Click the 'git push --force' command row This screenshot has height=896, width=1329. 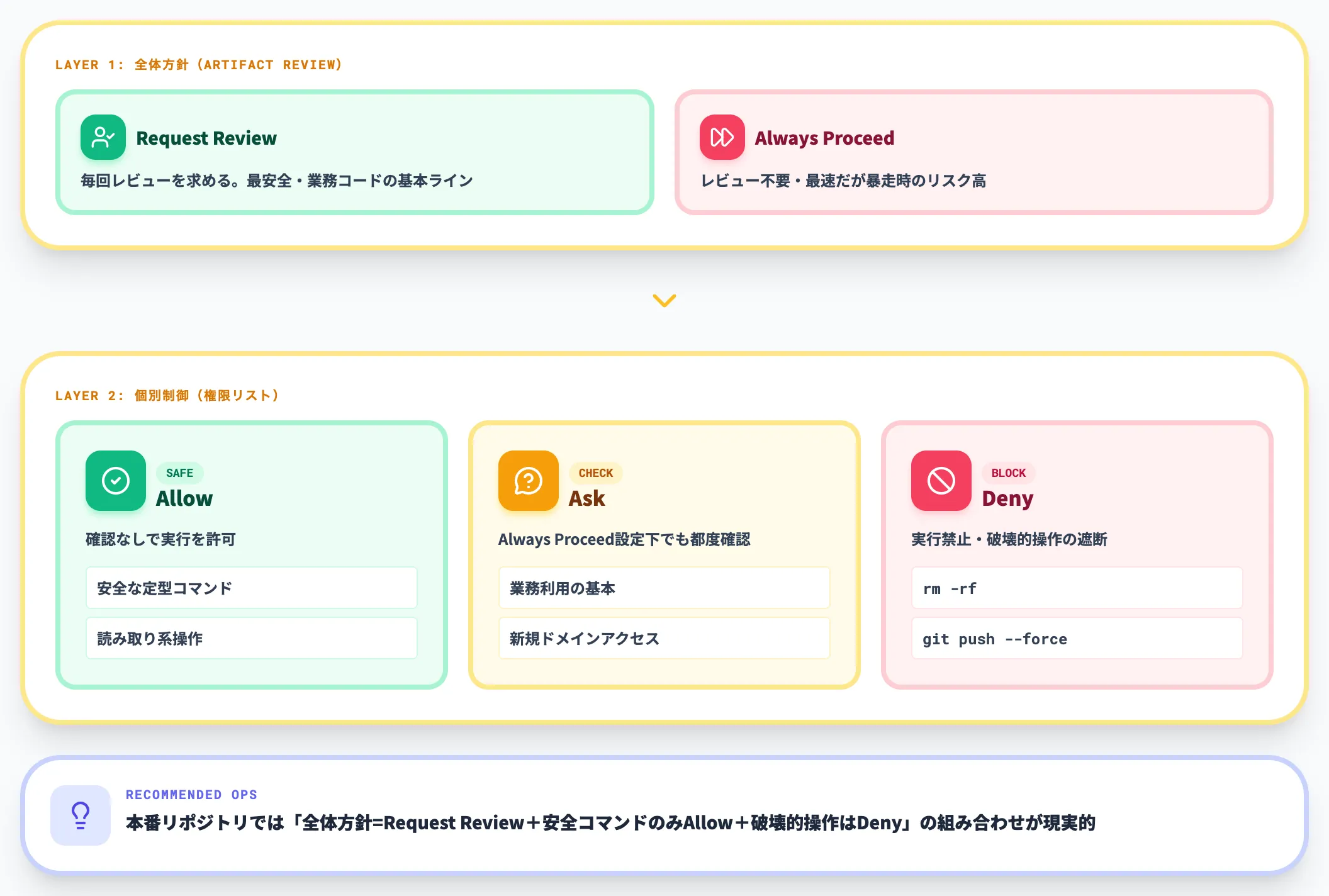pos(1077,638)
